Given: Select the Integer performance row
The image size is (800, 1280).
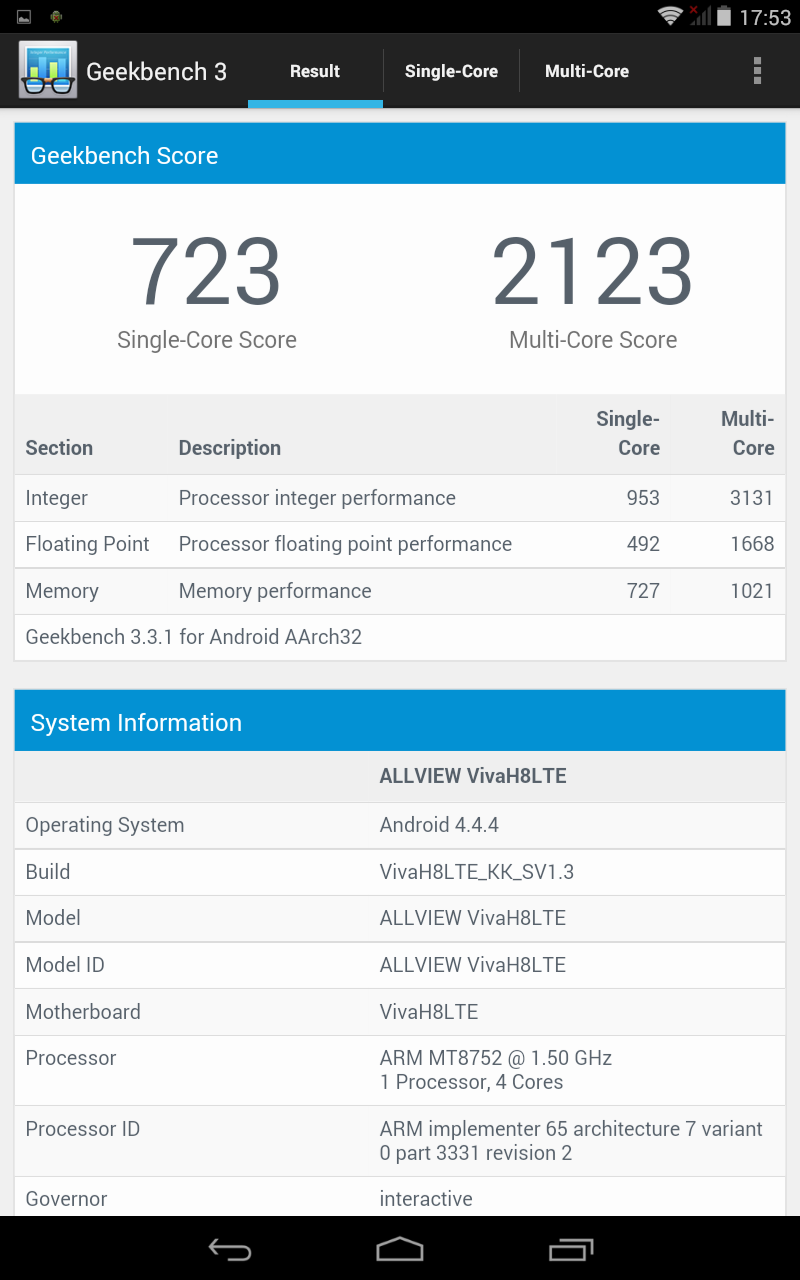Looking at the screenshot, I should click(399, 498).
